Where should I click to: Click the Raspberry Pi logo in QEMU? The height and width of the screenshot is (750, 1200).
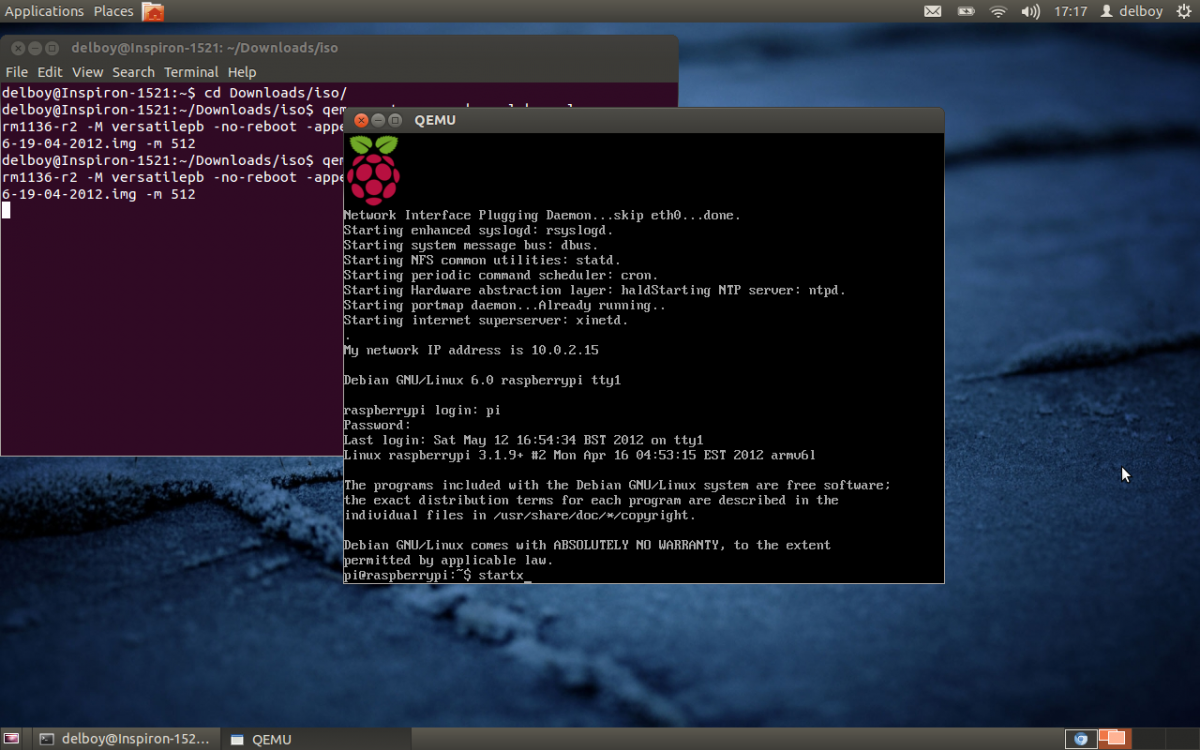[x=374, y=170]
